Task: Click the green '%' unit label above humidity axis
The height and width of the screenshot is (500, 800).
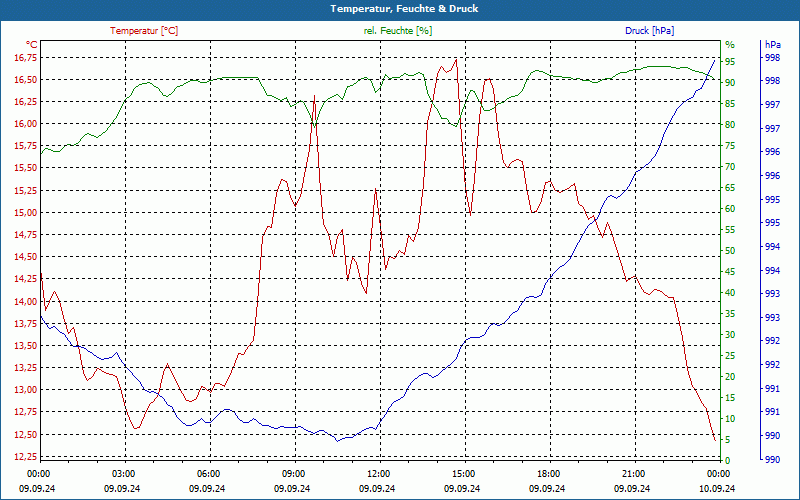Action: click(x=730, y=44)
